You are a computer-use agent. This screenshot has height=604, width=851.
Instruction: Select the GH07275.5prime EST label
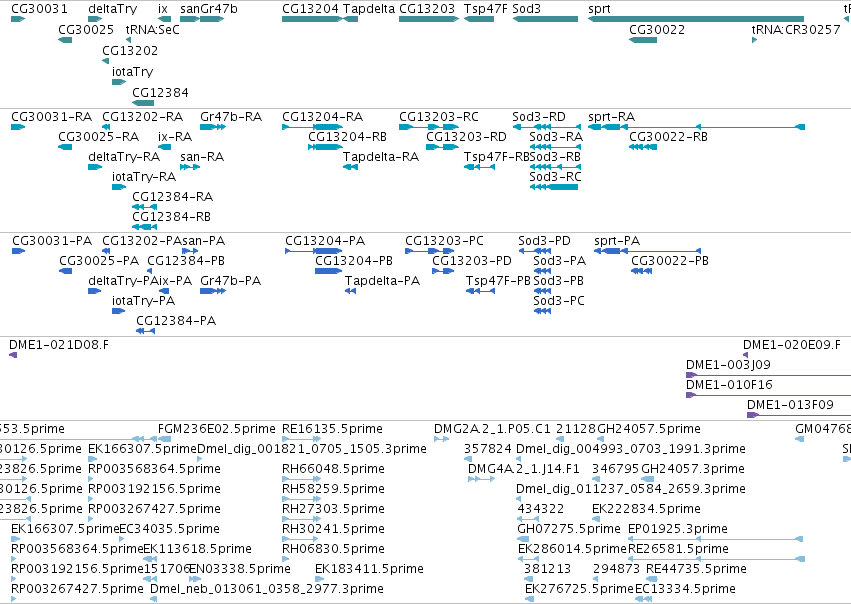(x=569, y=529)
